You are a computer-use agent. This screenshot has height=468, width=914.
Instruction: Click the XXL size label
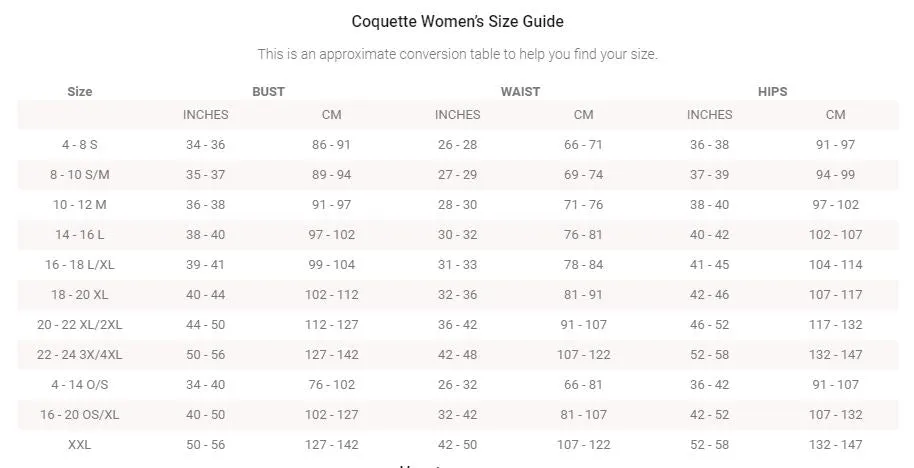[x=80, y=445]
